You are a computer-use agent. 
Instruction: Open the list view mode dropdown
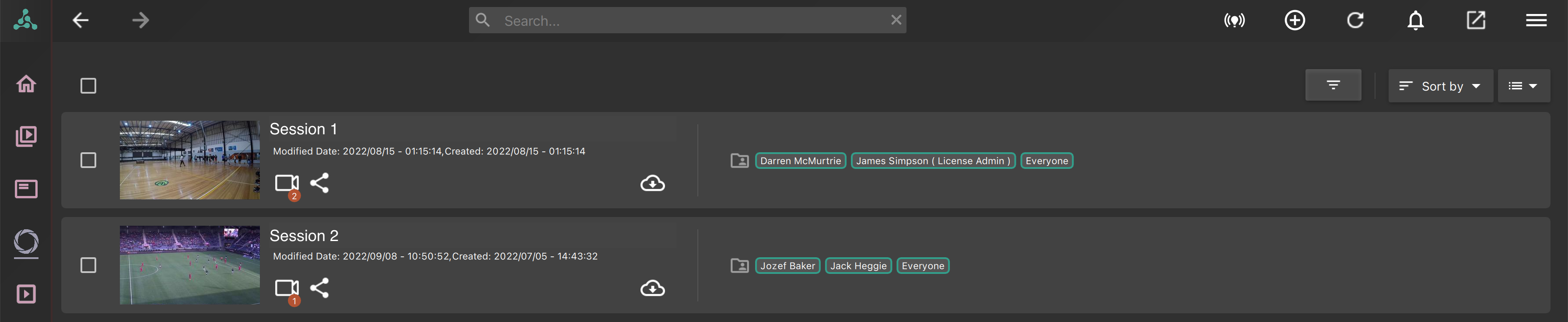pyautogui.click(x=1523, y=86)
